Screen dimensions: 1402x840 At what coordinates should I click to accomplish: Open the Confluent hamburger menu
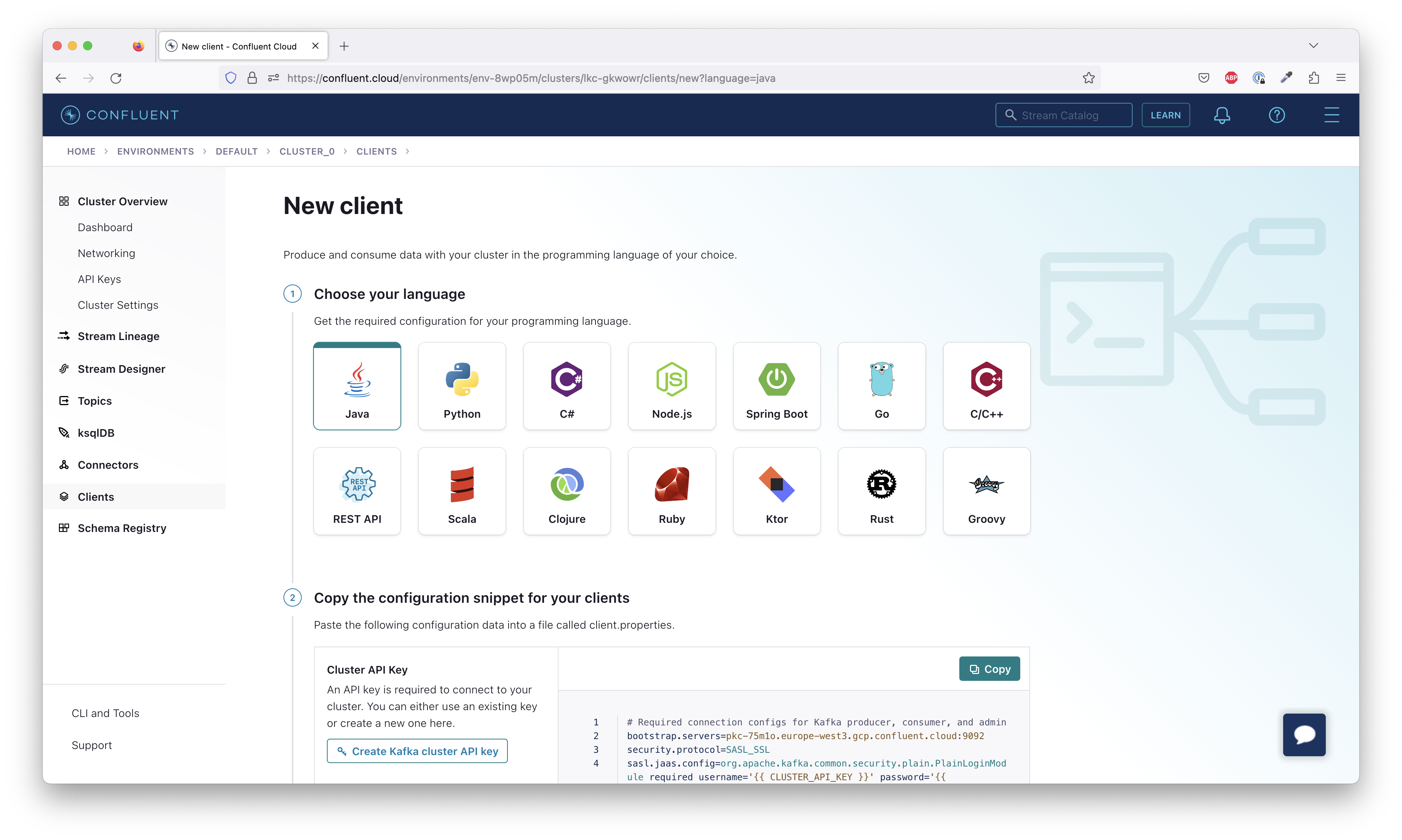tap(1331, 115)
